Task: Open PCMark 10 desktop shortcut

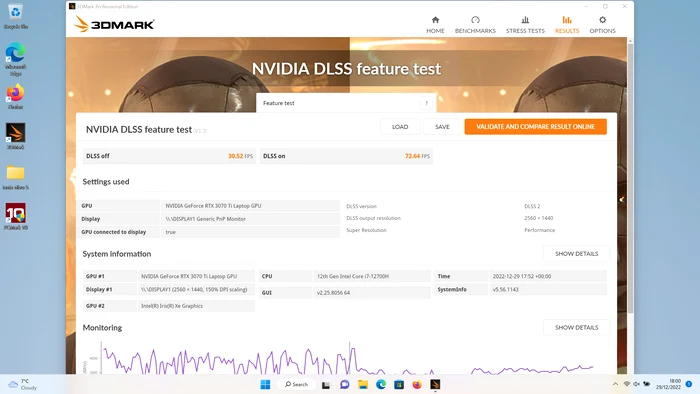Action: click(16, 217)
